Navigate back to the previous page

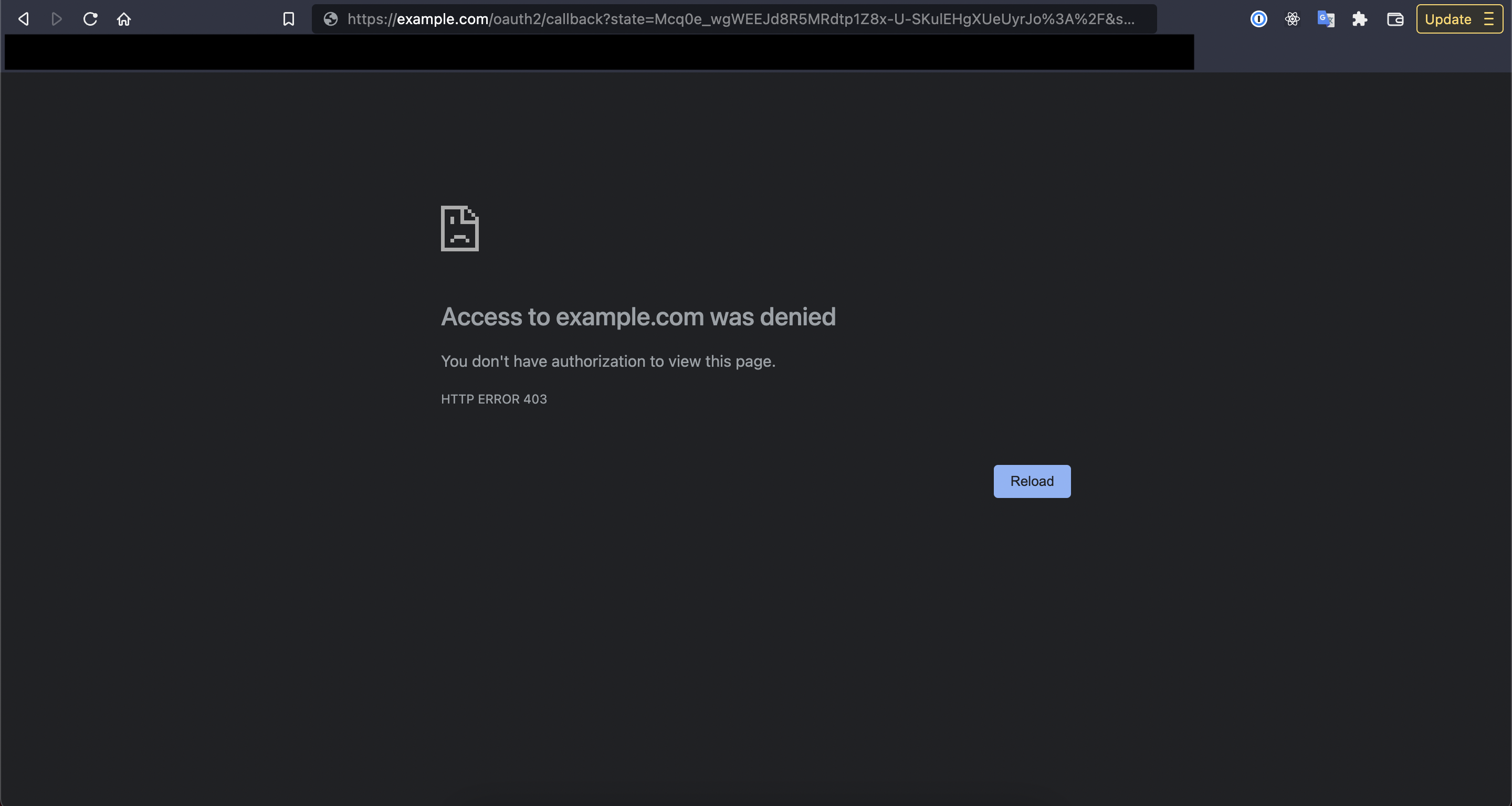click(23, 19)
